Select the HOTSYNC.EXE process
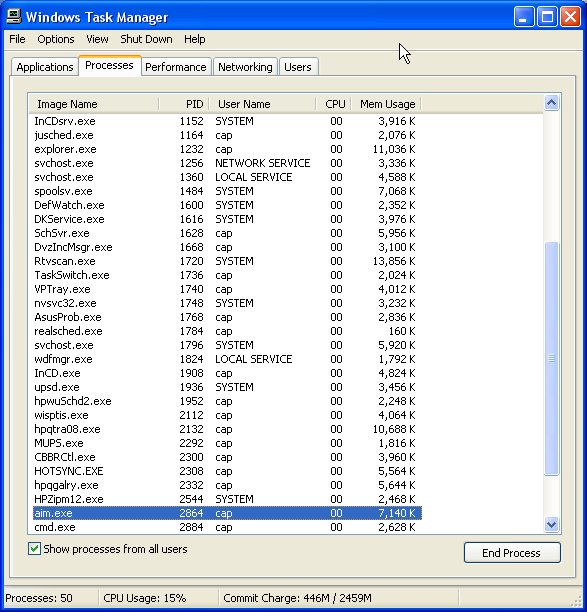 coord(227,471)
